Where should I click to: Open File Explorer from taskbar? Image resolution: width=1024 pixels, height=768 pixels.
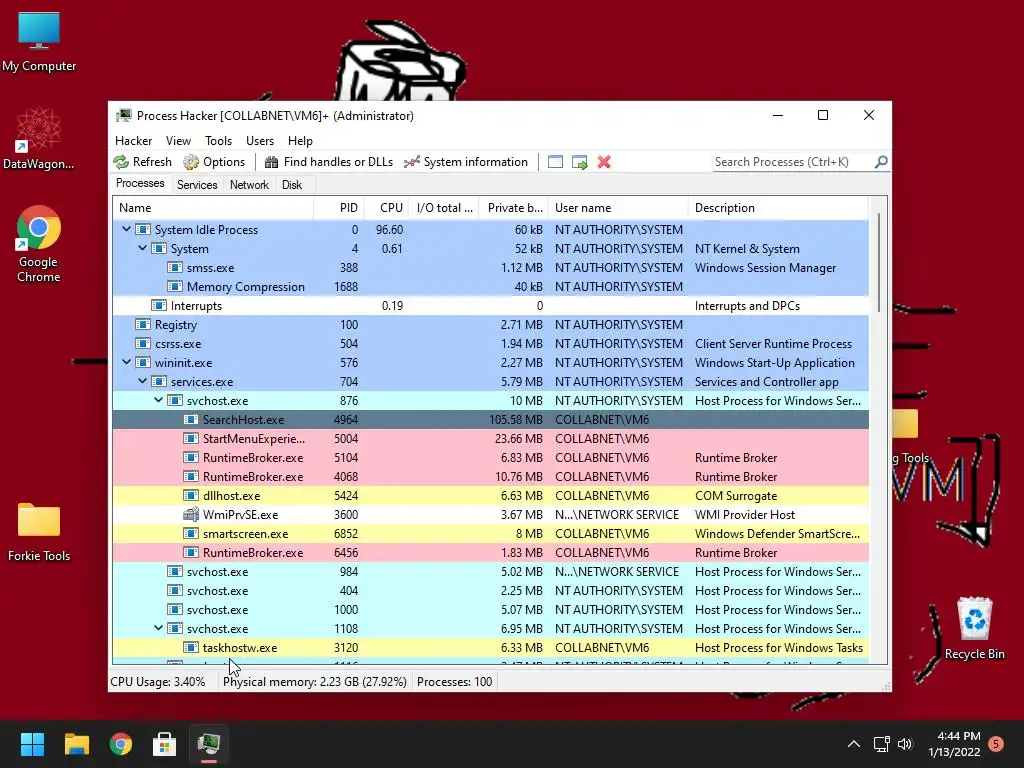point(76,744)
